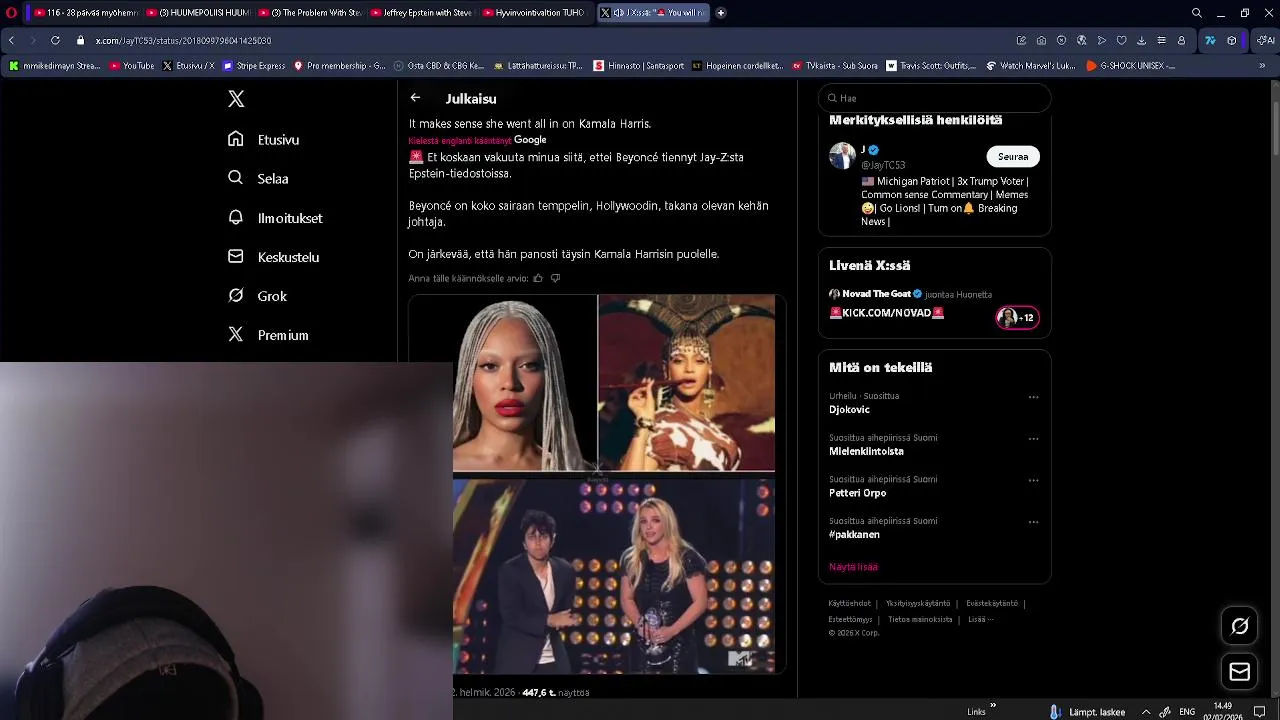Screen dimensions: 1280x720
Task: Open Keskustelu in the X sidebar
Action: click(274, 257)
